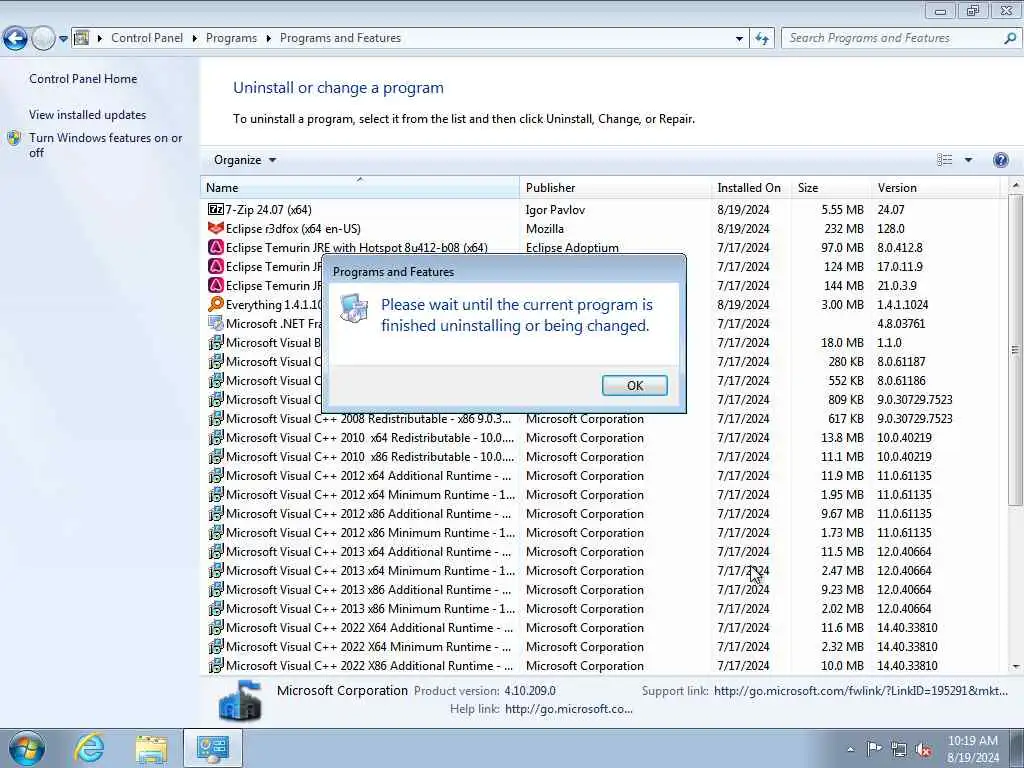1024x768 pixels.
Task: Sort by the Publisher column header
Action: pos(615,187)
